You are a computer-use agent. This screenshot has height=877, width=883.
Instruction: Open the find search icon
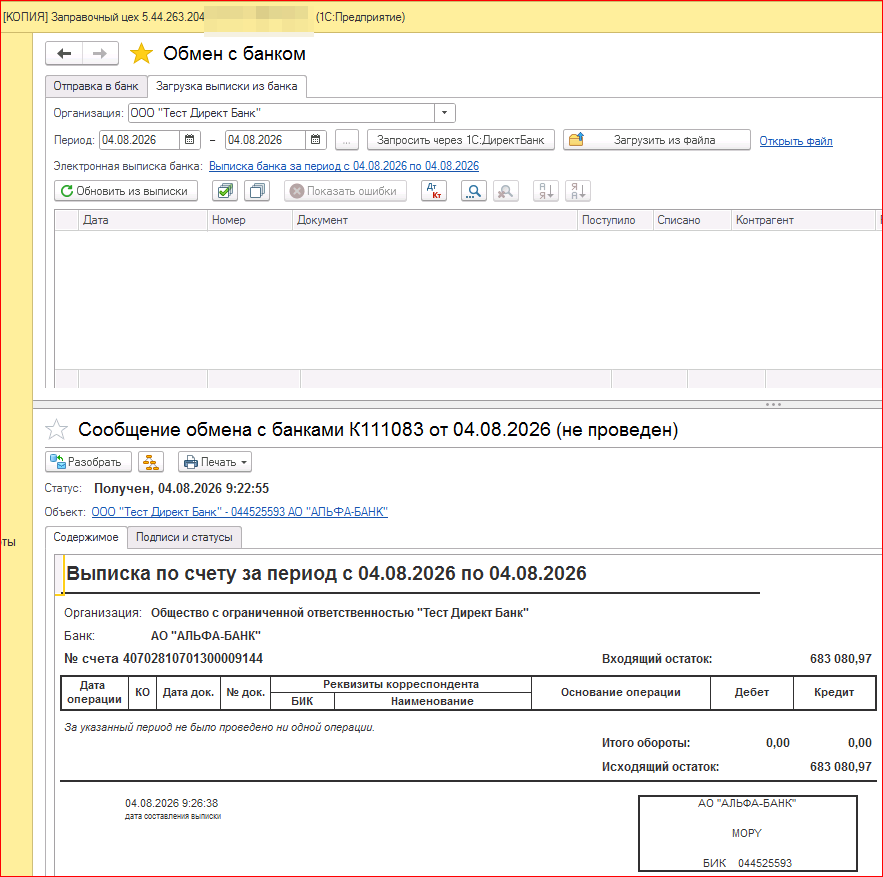click(x=474, y=191)
